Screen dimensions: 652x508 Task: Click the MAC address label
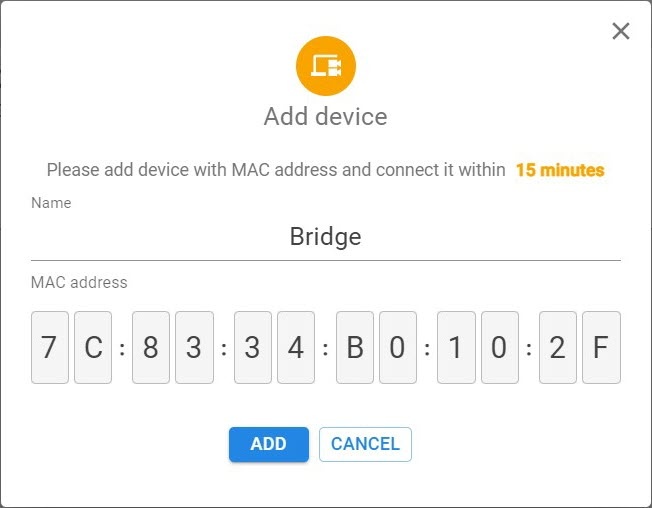pos(79,283)
